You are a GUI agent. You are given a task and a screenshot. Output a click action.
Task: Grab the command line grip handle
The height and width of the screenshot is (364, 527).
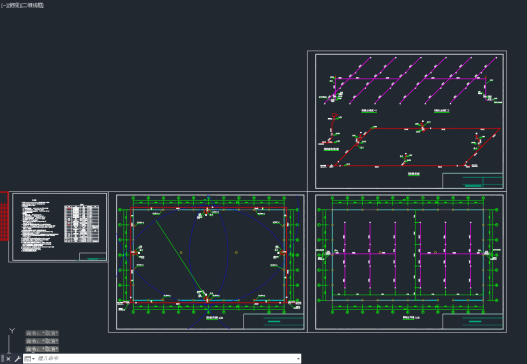2,359
